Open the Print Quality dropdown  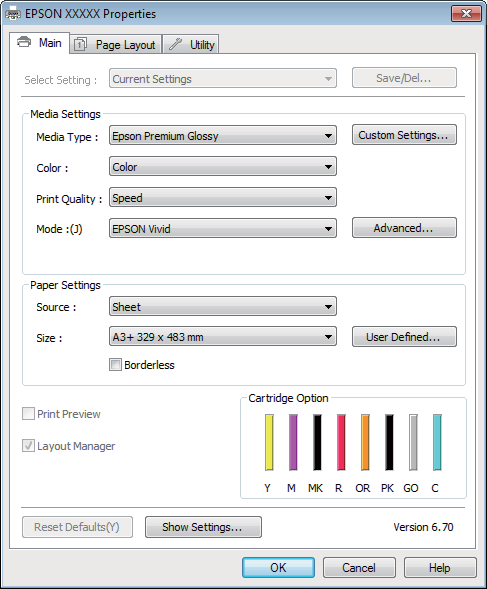click(x=223, y=198)
